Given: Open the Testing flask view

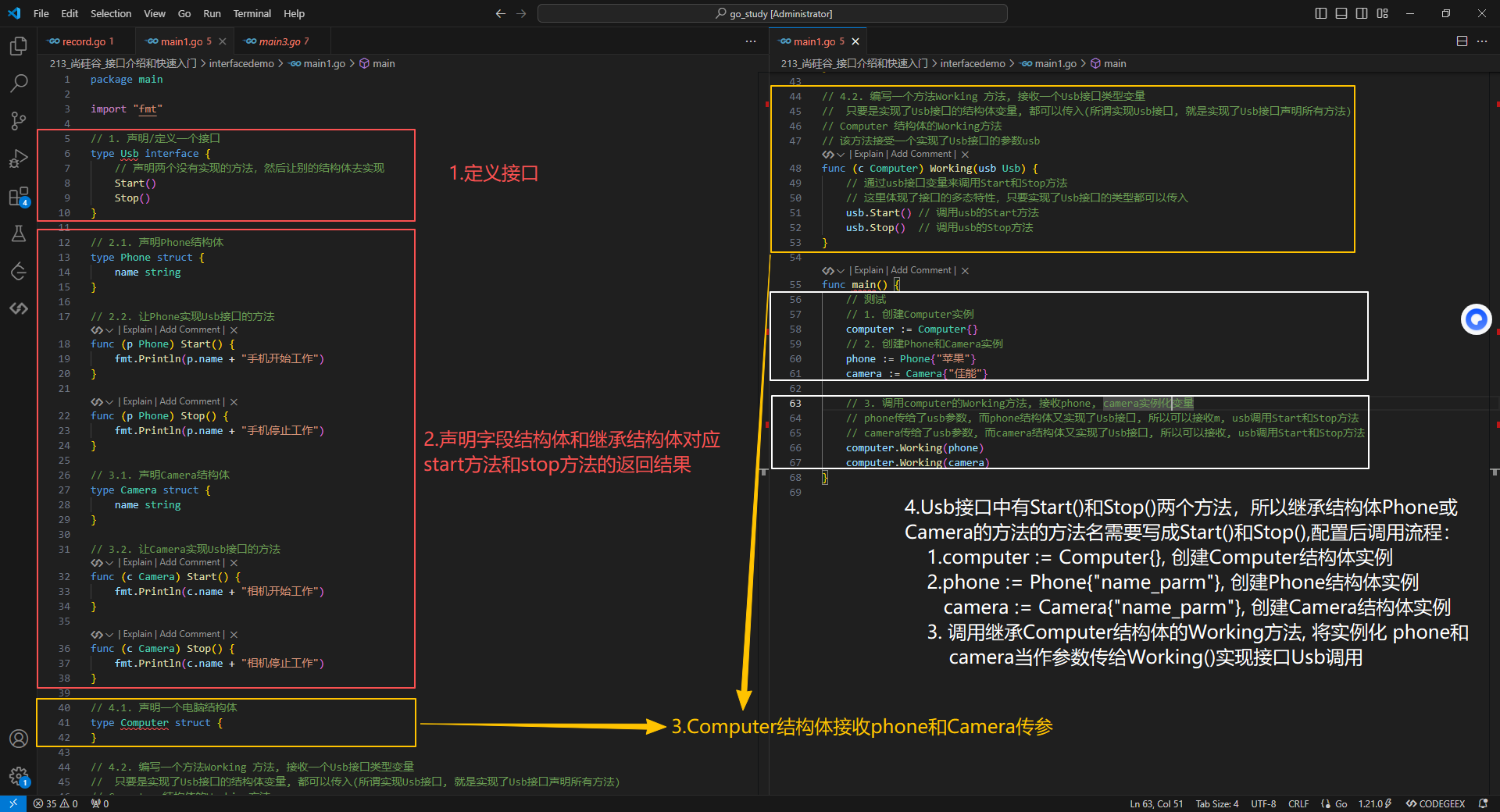Looking at the screenshot, I should pyautogui.click(x=19, y=233).
